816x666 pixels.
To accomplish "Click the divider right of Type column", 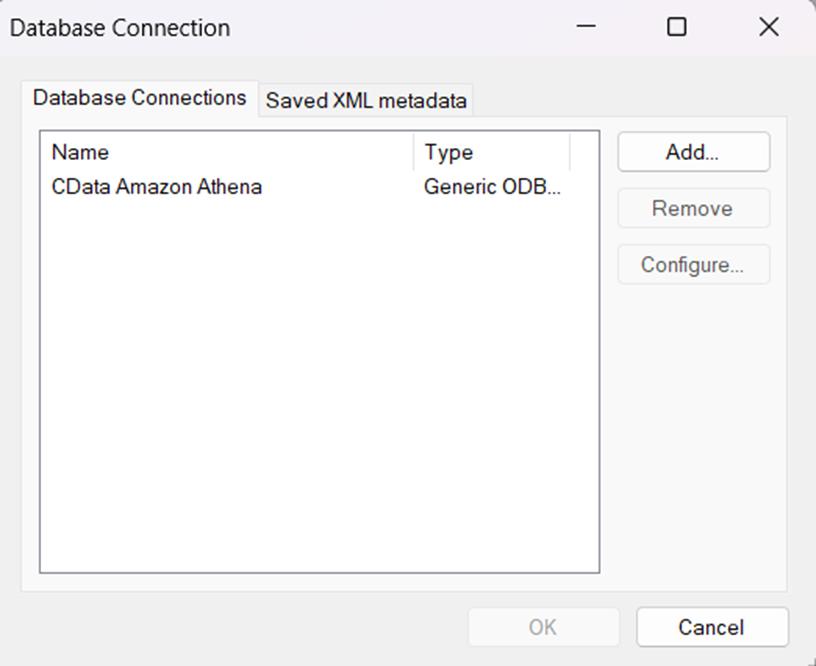I will click(570, 153).
